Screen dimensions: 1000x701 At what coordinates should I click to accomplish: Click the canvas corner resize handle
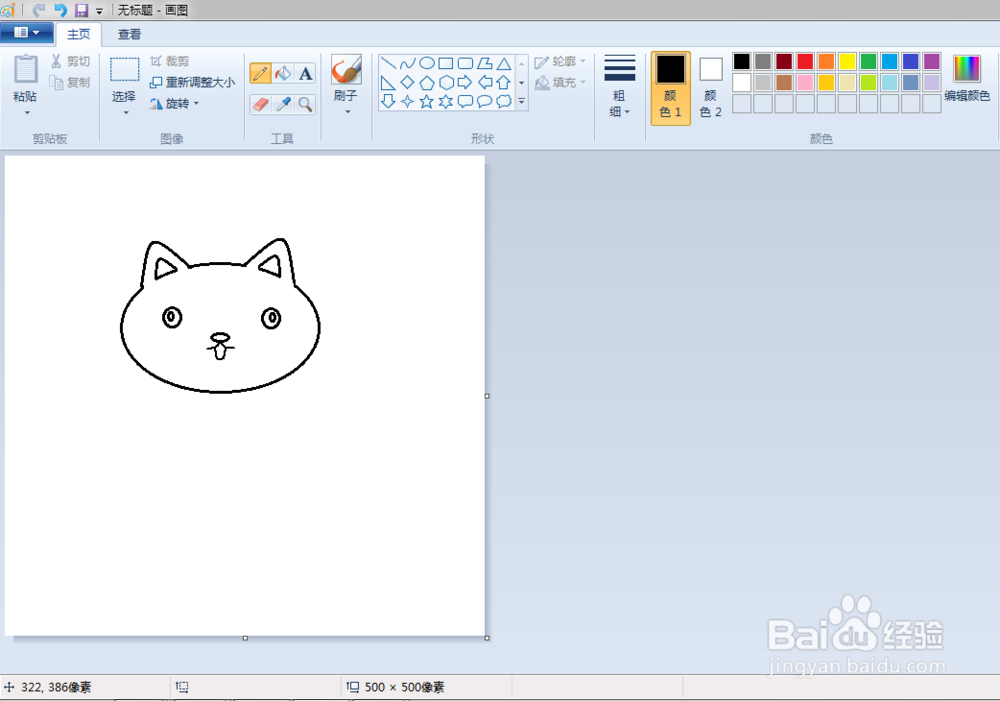(x=487, y=638)
